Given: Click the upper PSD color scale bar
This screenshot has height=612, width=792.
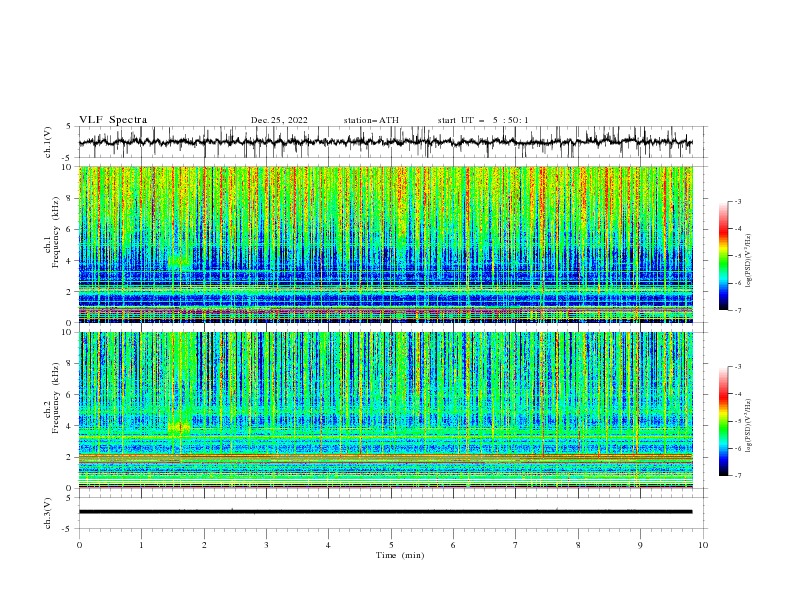Looking at the screenshot, I should [723, 256].
